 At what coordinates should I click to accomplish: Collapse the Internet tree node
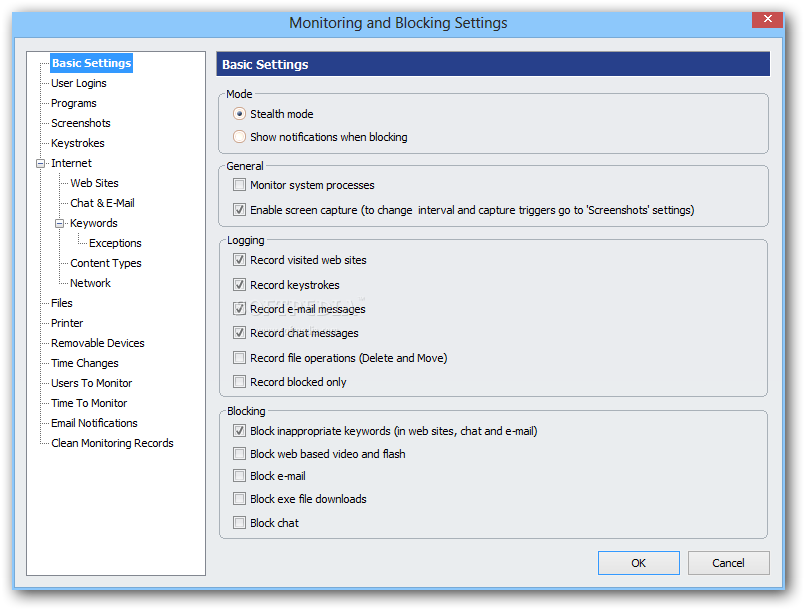click(x=41, y=163)
